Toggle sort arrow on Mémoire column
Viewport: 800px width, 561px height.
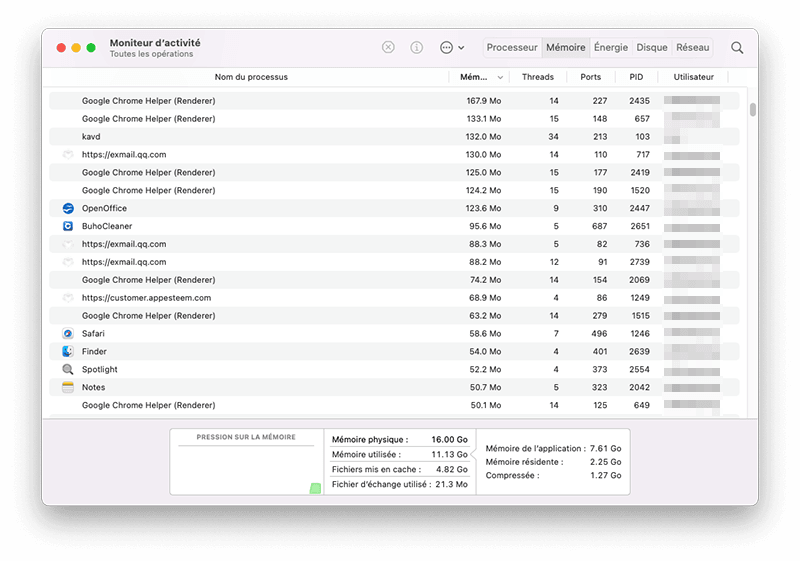pyautogui.click(x=501, y=77)
